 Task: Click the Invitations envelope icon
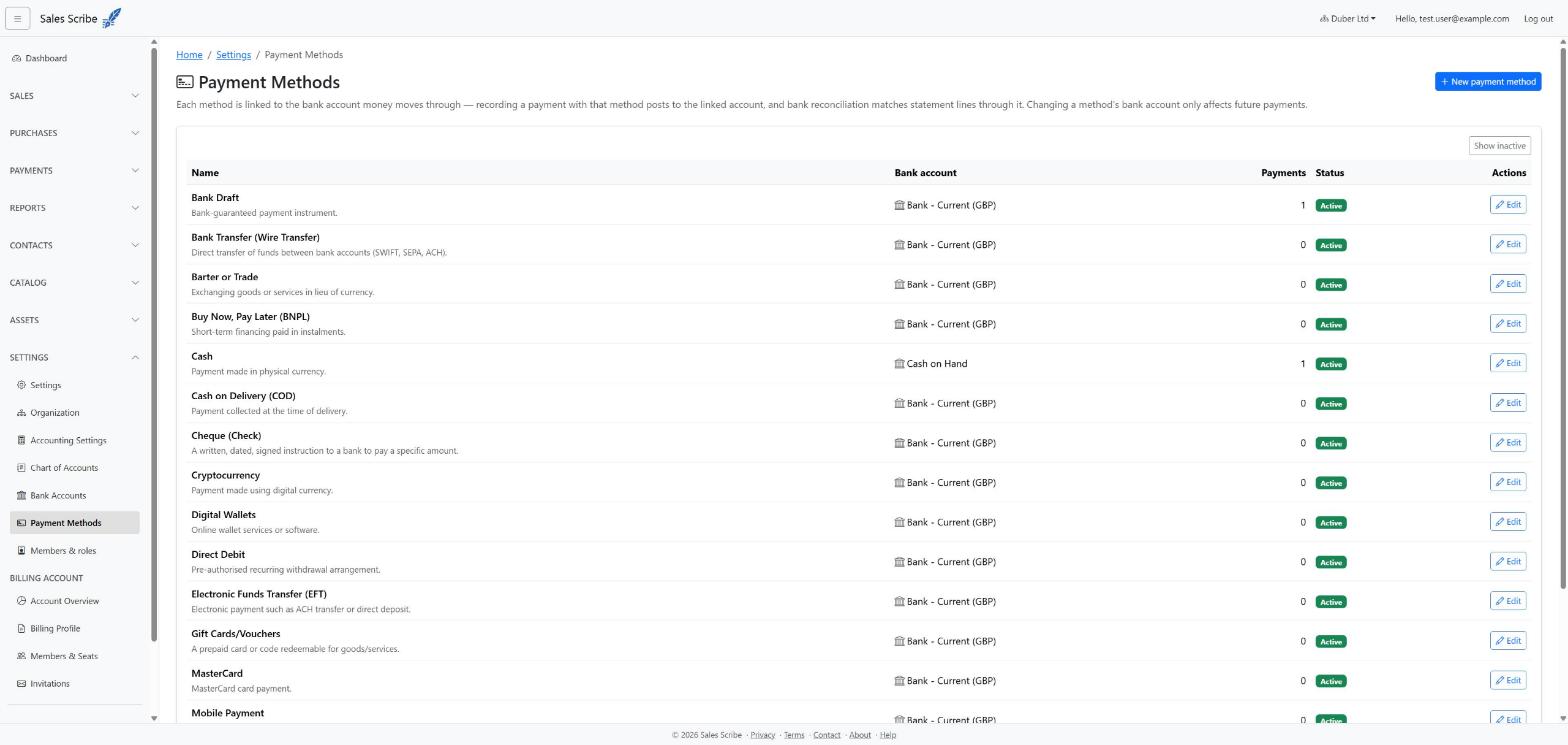21,684
